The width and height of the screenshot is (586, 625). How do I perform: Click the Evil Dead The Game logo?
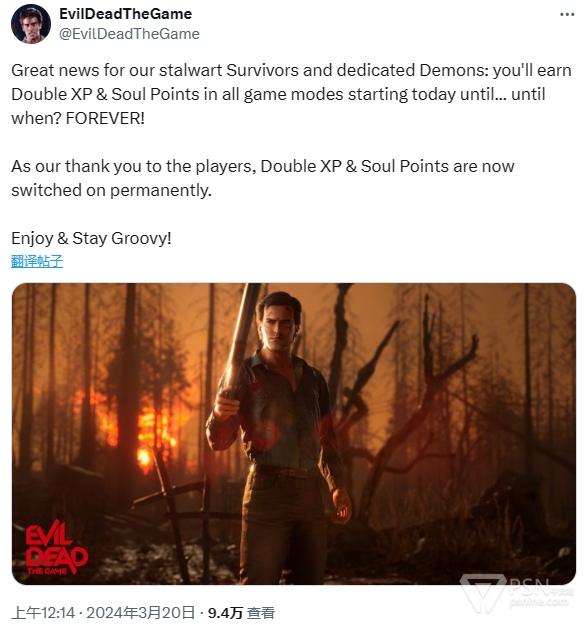tap(56, 548)
